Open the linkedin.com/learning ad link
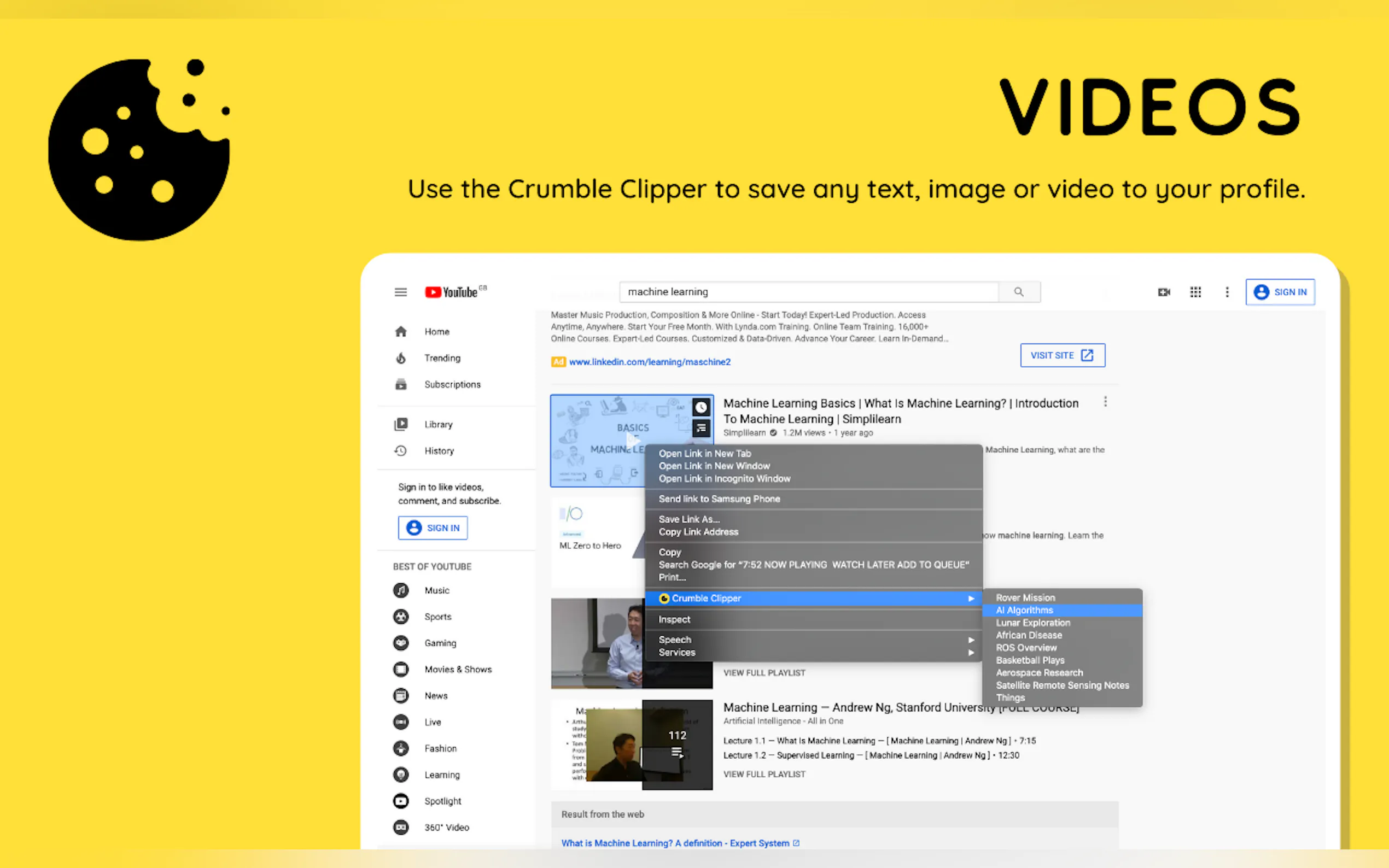The width and height of the screenshot is (1389, 868). pyautogui.click(x=650, y=362)
